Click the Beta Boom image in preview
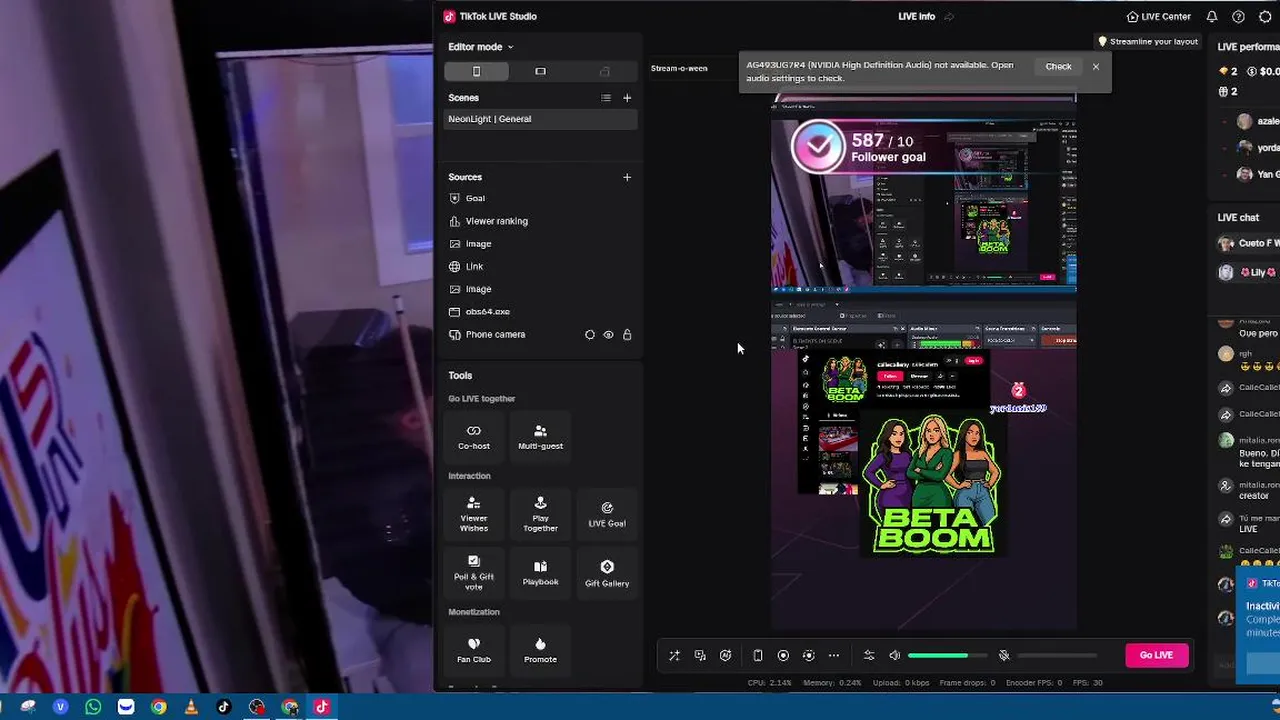The width and height of the screenshot is (1280, 720). (x=933, y=484)
